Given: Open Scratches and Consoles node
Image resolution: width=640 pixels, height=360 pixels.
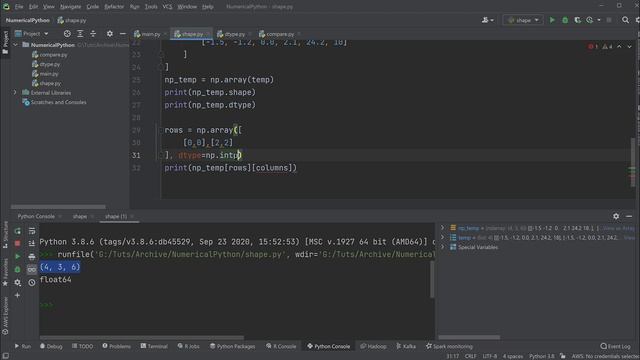Looking at the screenshot, I should point(58,102).
